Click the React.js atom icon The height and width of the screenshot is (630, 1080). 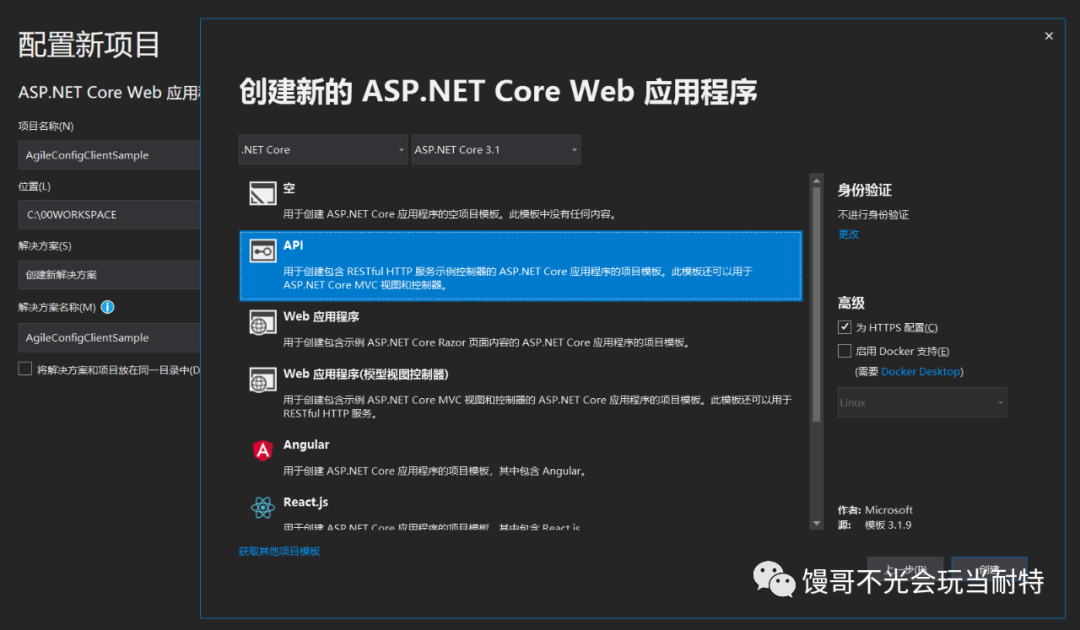click(x=262, y=507)
